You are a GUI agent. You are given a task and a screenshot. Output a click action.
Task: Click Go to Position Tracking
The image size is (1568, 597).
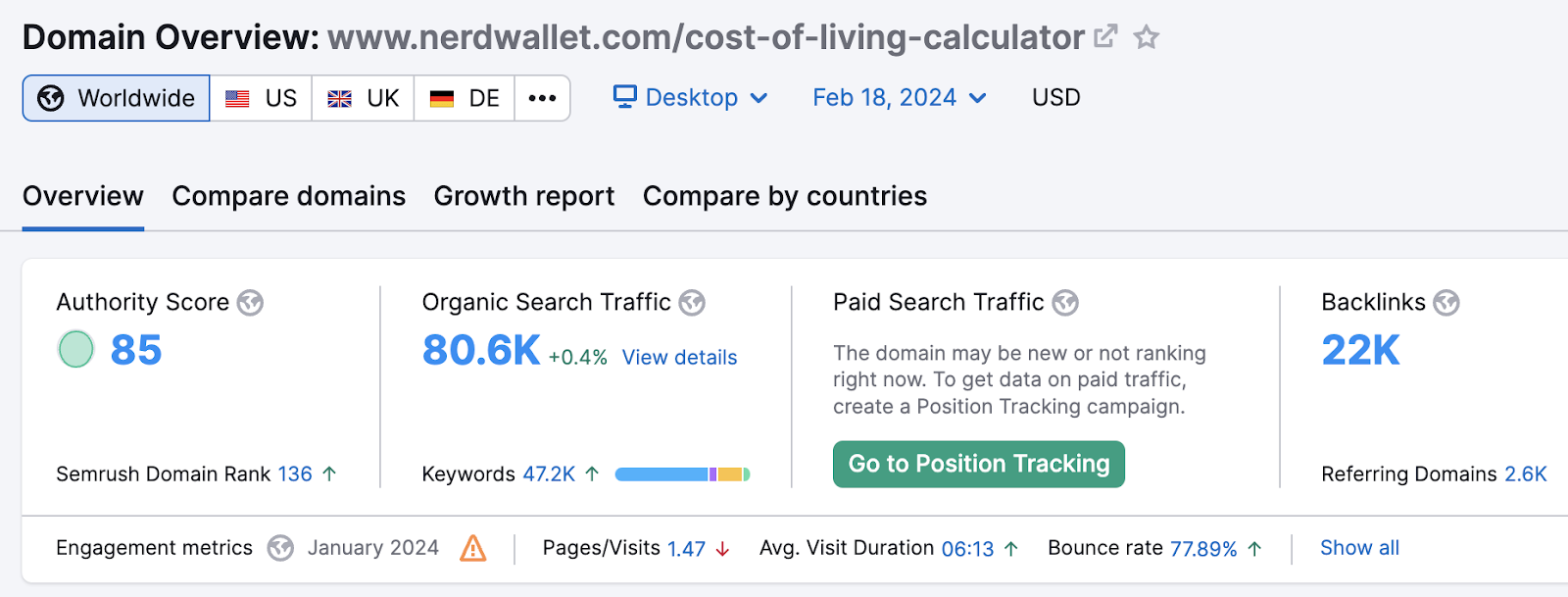[x=978, y=464]
